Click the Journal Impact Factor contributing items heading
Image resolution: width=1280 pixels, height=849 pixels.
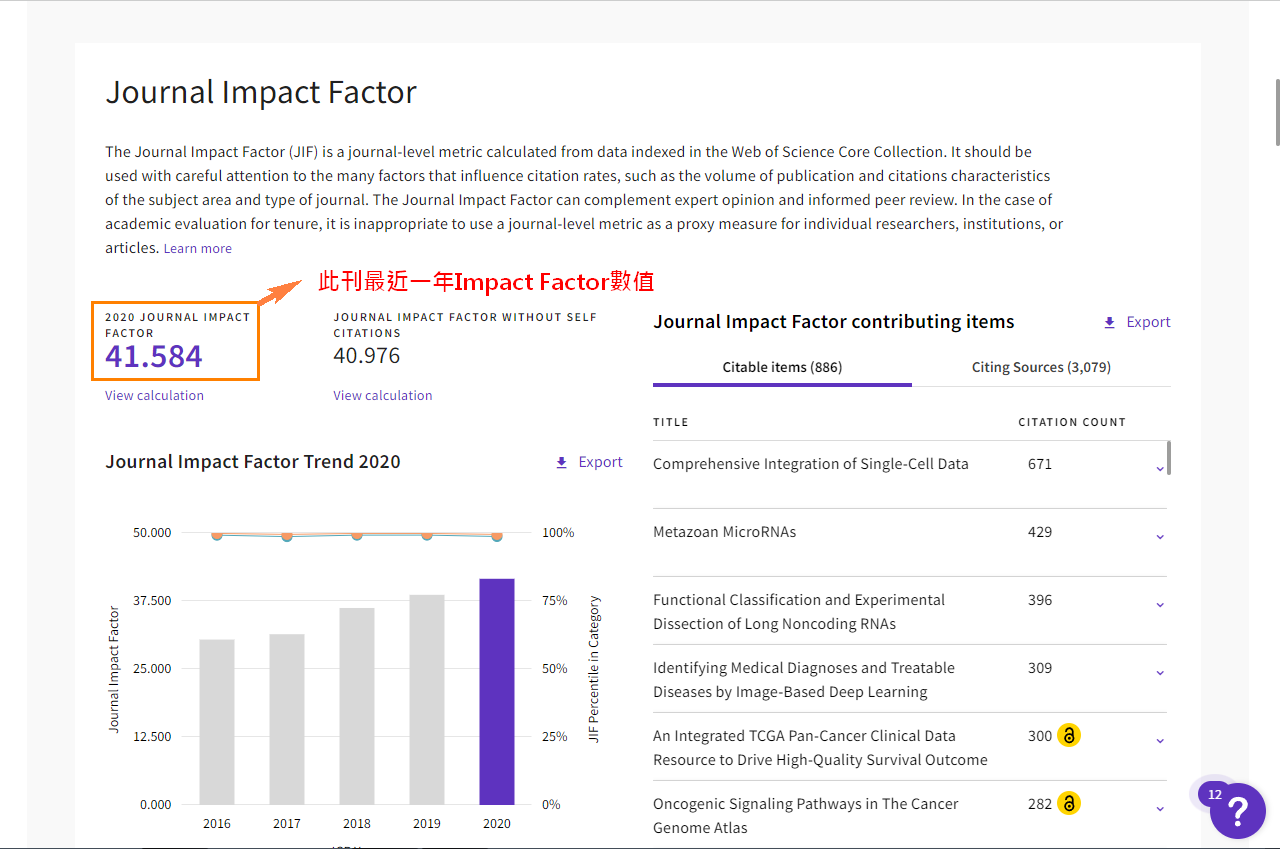[834, 322]
